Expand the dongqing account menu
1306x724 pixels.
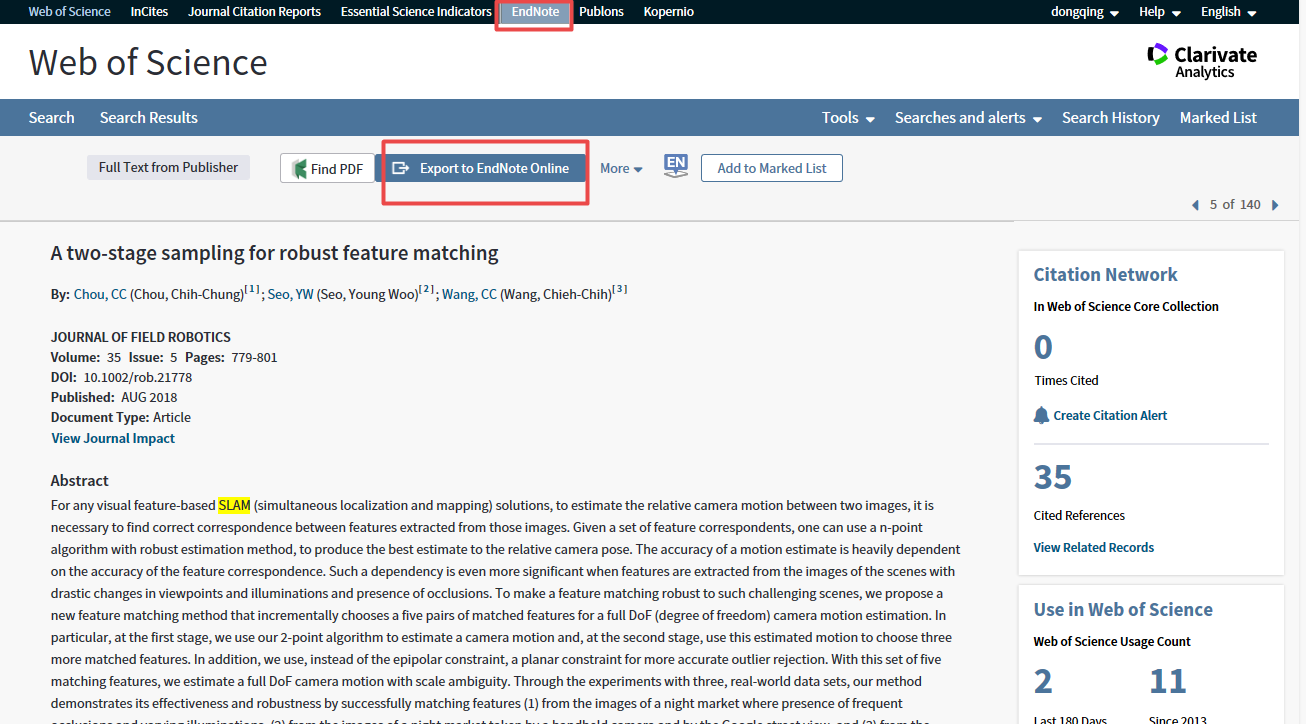(1084, 12)
